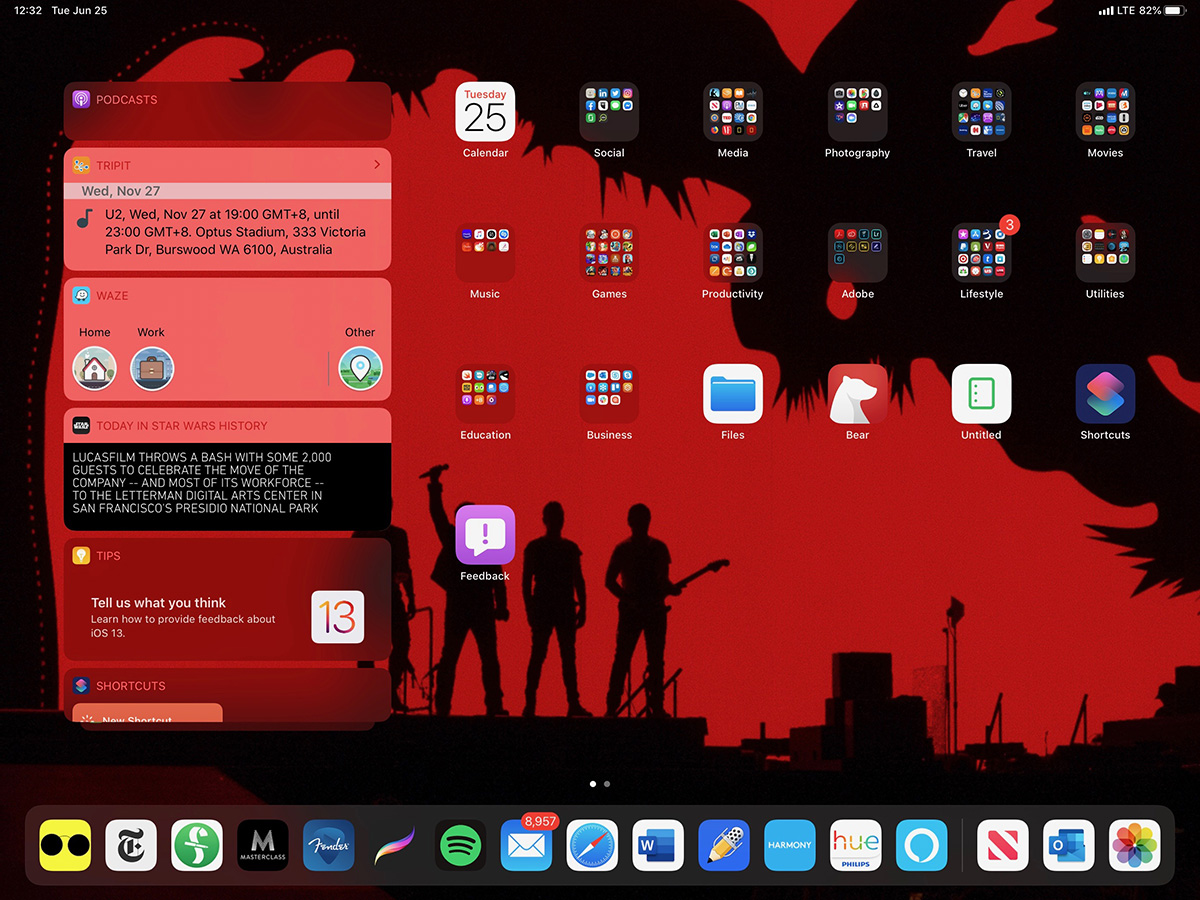Screen dimensions: 1200x900
Task: Open Procreate in the dock
Action: coord(395,846)
